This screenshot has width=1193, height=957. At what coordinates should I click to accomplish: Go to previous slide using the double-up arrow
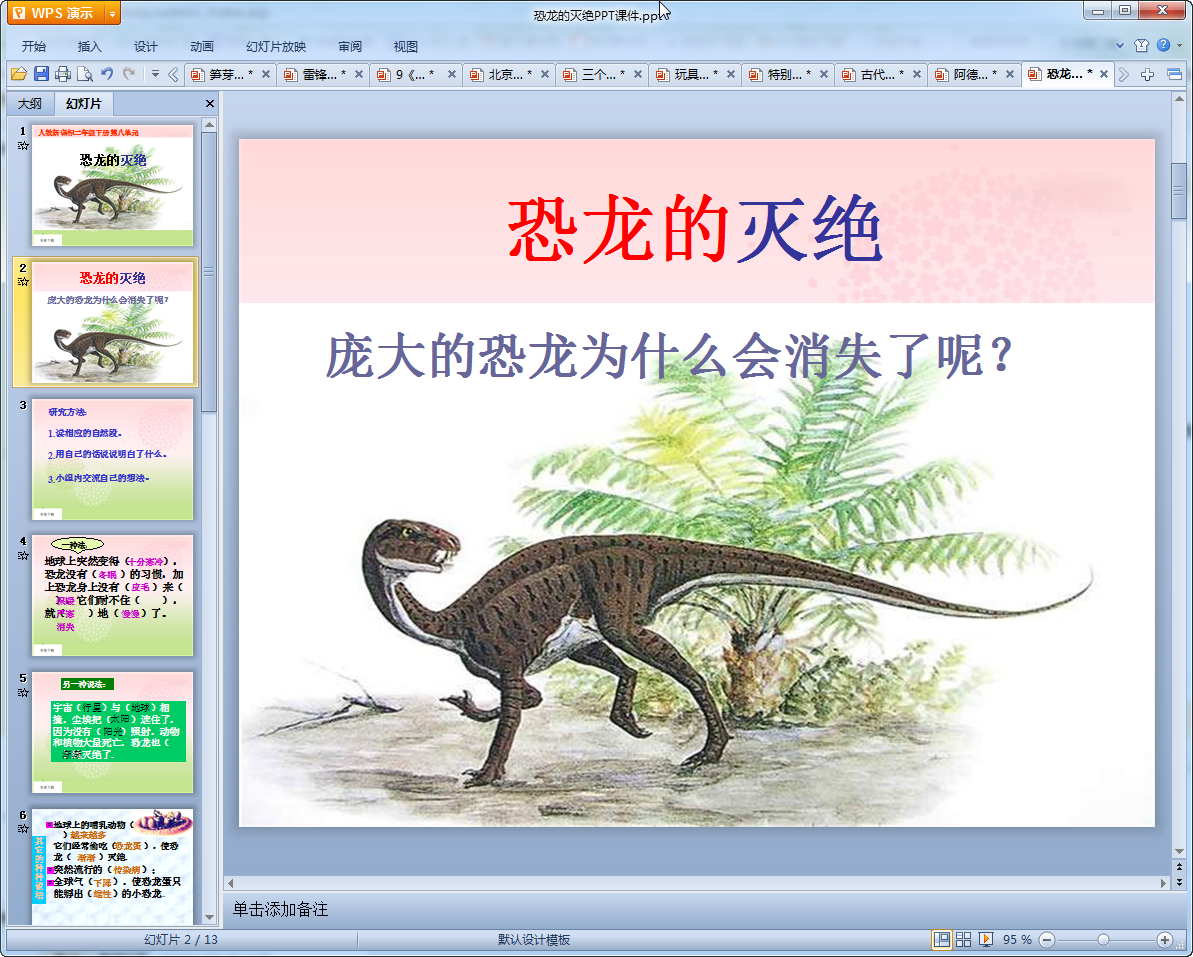1179,866
